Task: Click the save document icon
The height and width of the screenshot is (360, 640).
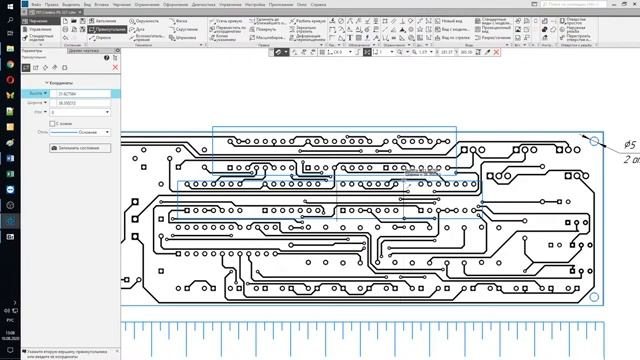Action: (x=82, y=21)
